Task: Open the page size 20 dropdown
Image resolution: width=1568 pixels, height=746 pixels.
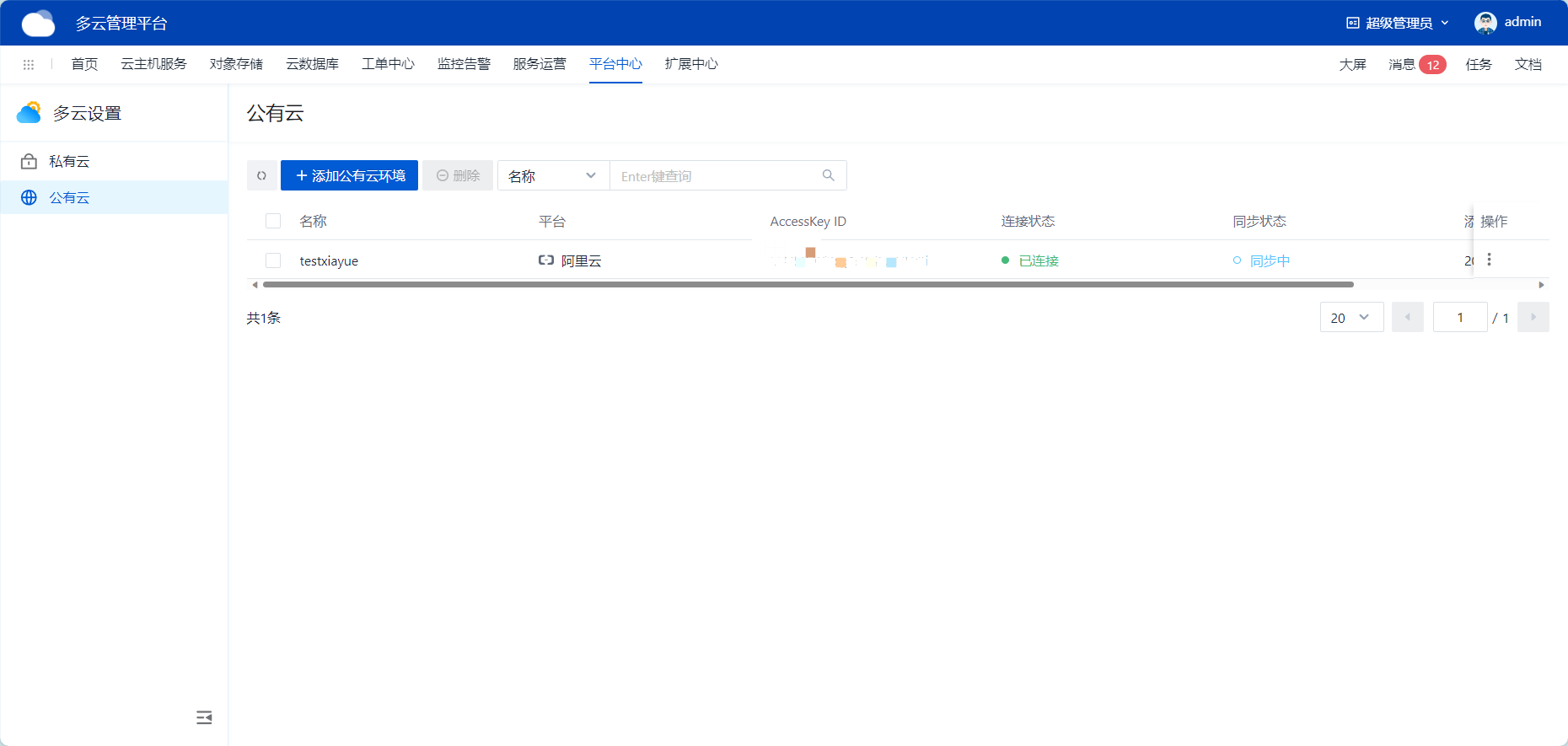Action: (1351, 317)
